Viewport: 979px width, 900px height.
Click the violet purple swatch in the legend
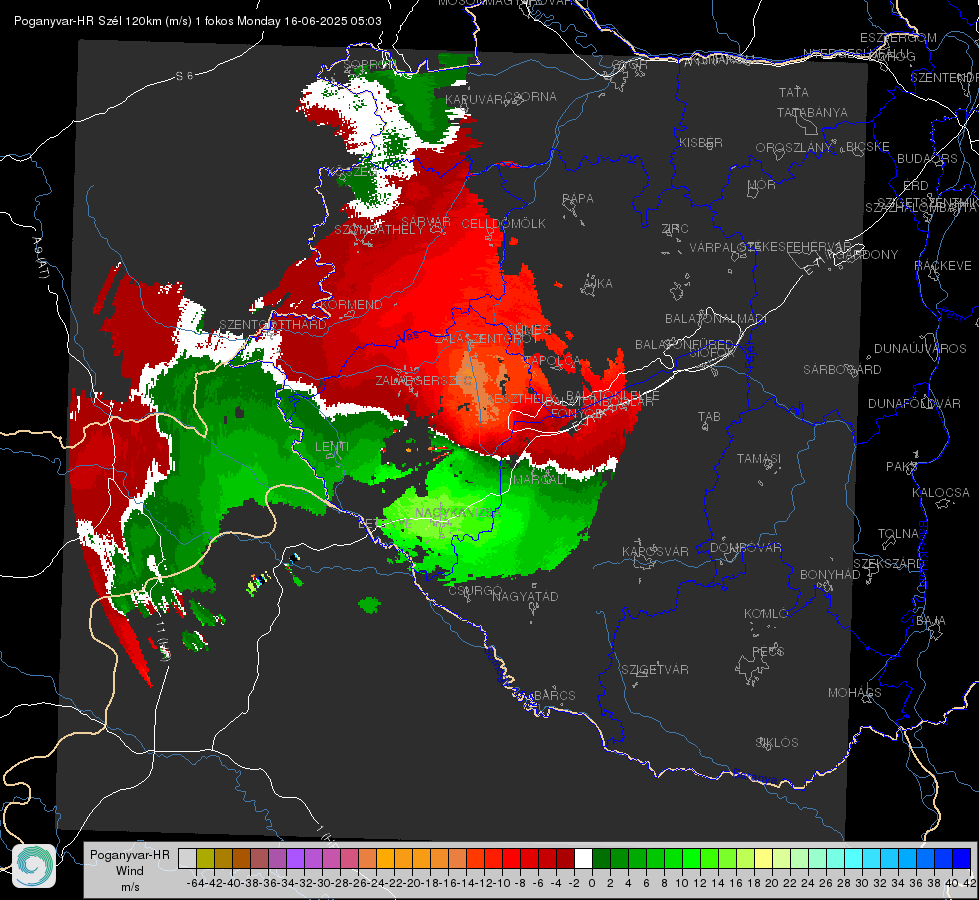295,858
